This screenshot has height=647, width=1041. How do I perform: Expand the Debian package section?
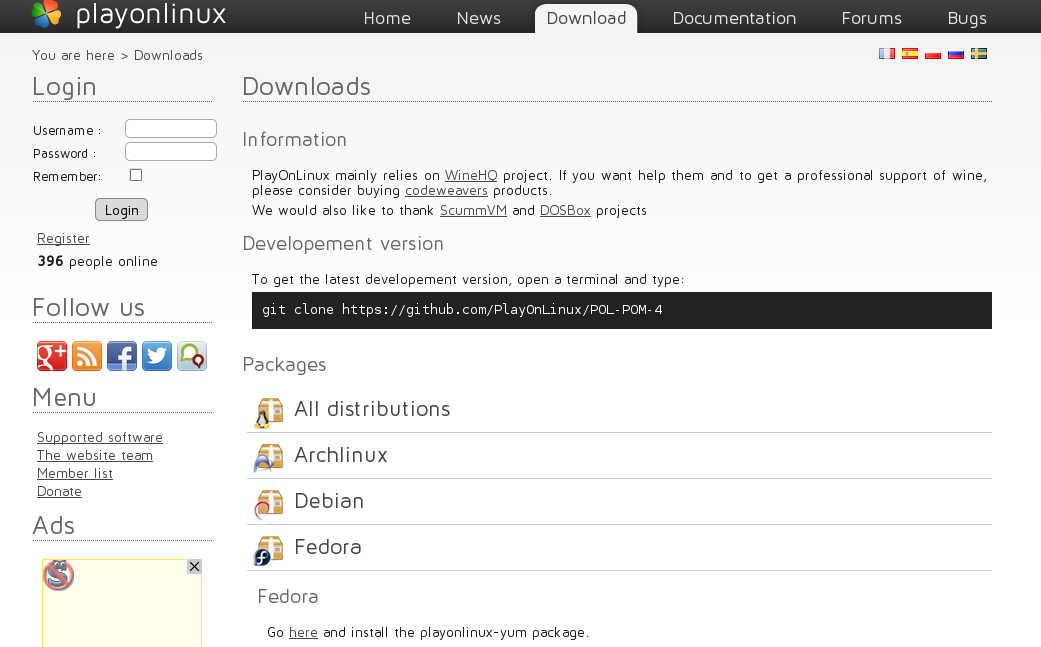click(329, 500)
